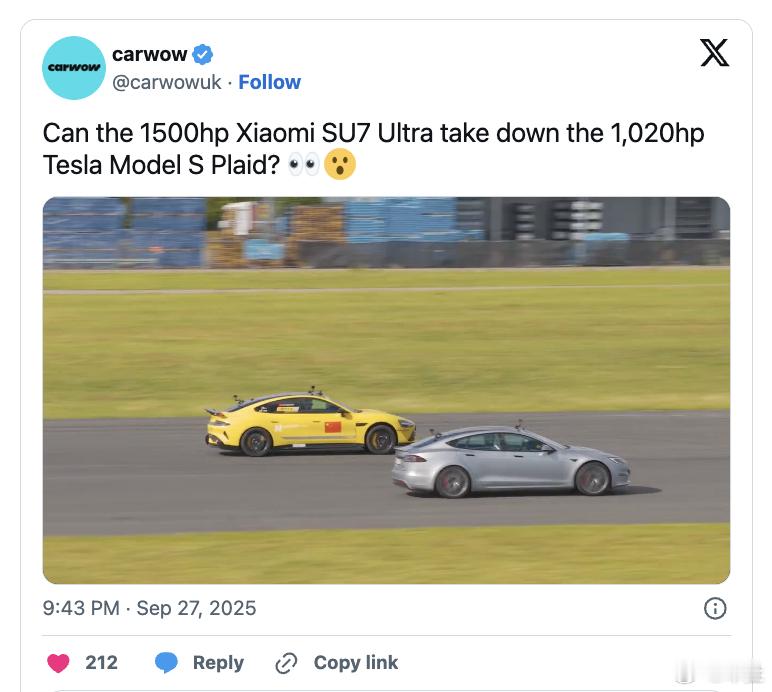The image size is (772, 692).
Task: Click the surprised face emoji in tweet
Action: 340,164
